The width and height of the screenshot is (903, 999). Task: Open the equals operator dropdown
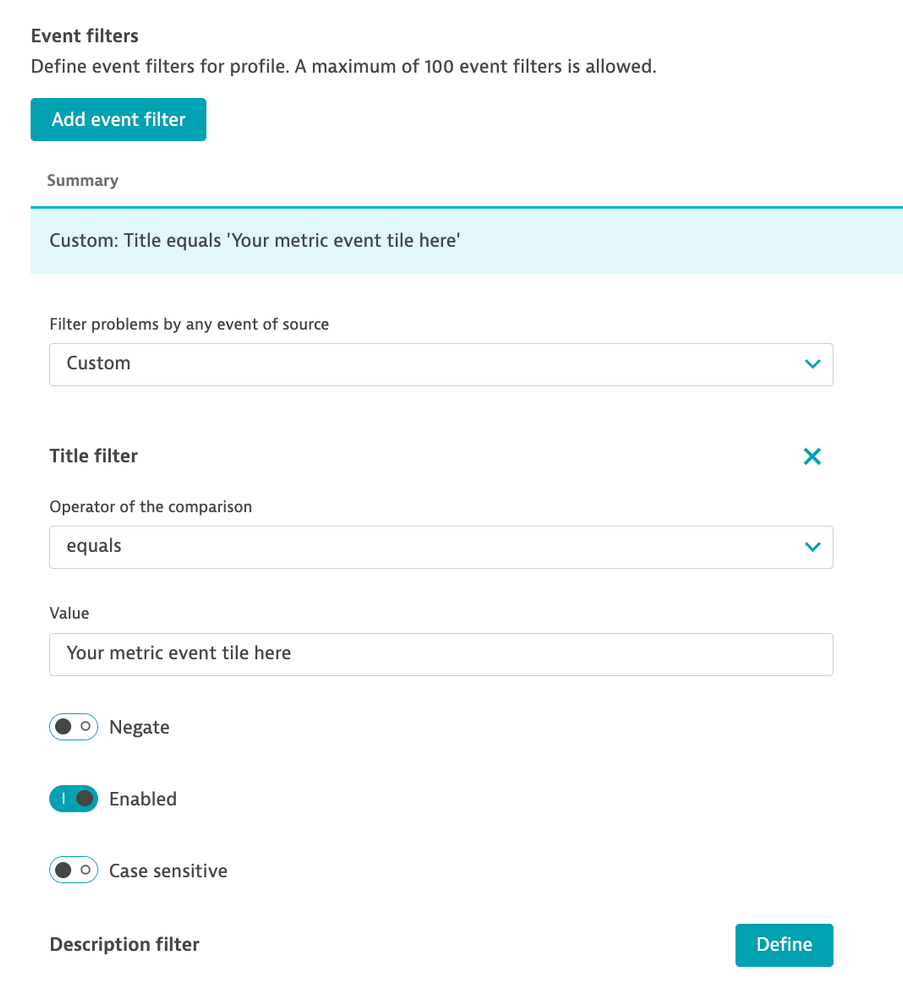coord(440,547)
